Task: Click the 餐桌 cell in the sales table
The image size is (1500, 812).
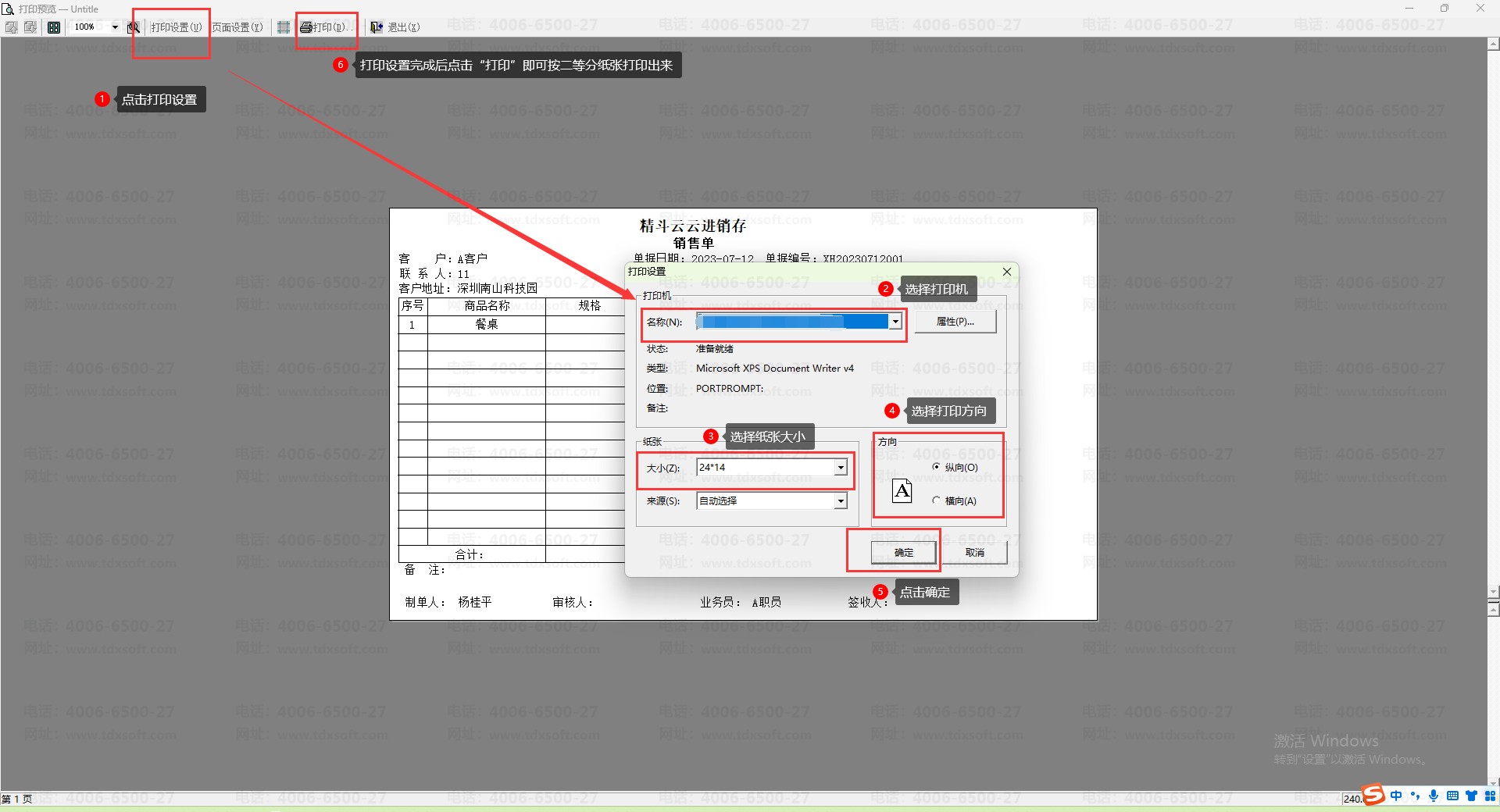Action: tap(487, 324)
